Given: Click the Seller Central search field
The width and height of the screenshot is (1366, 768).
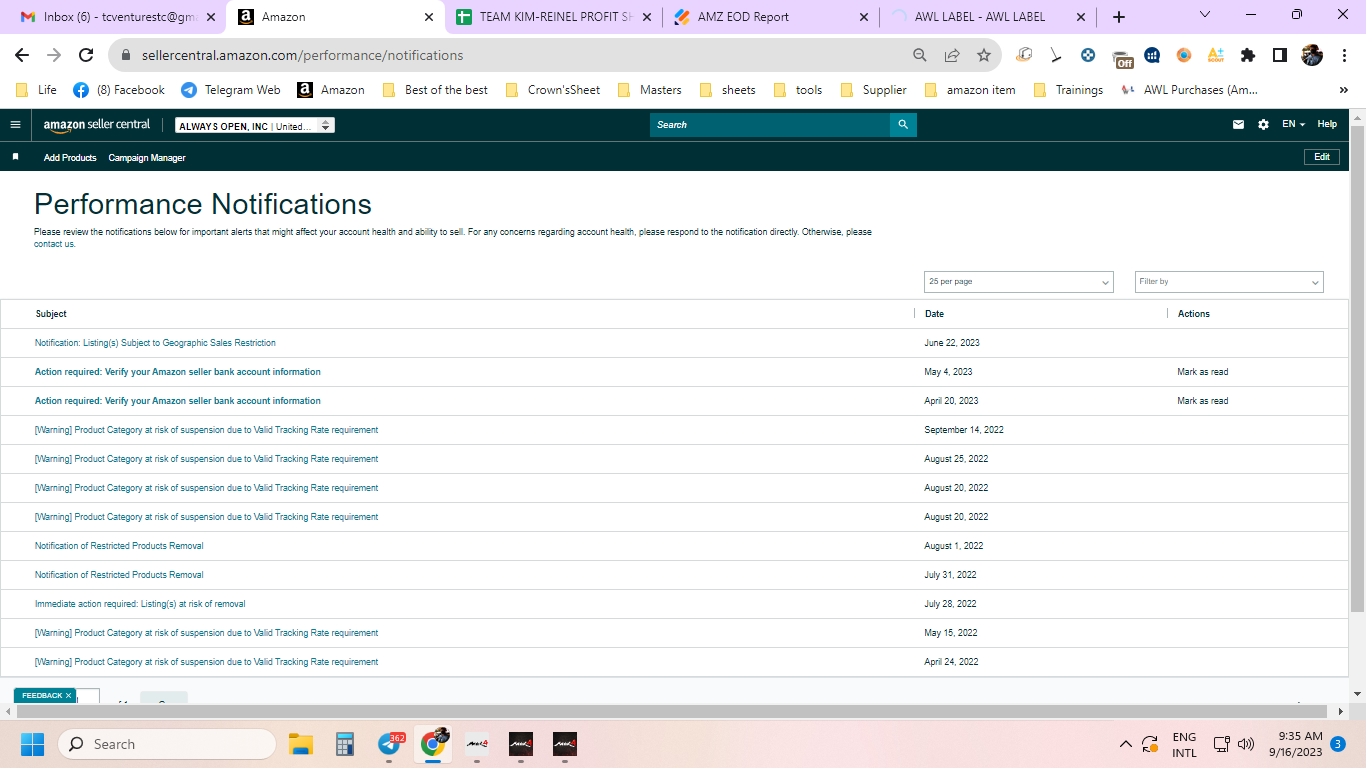Looking at the screenshot, I should [x=770, y=125].
